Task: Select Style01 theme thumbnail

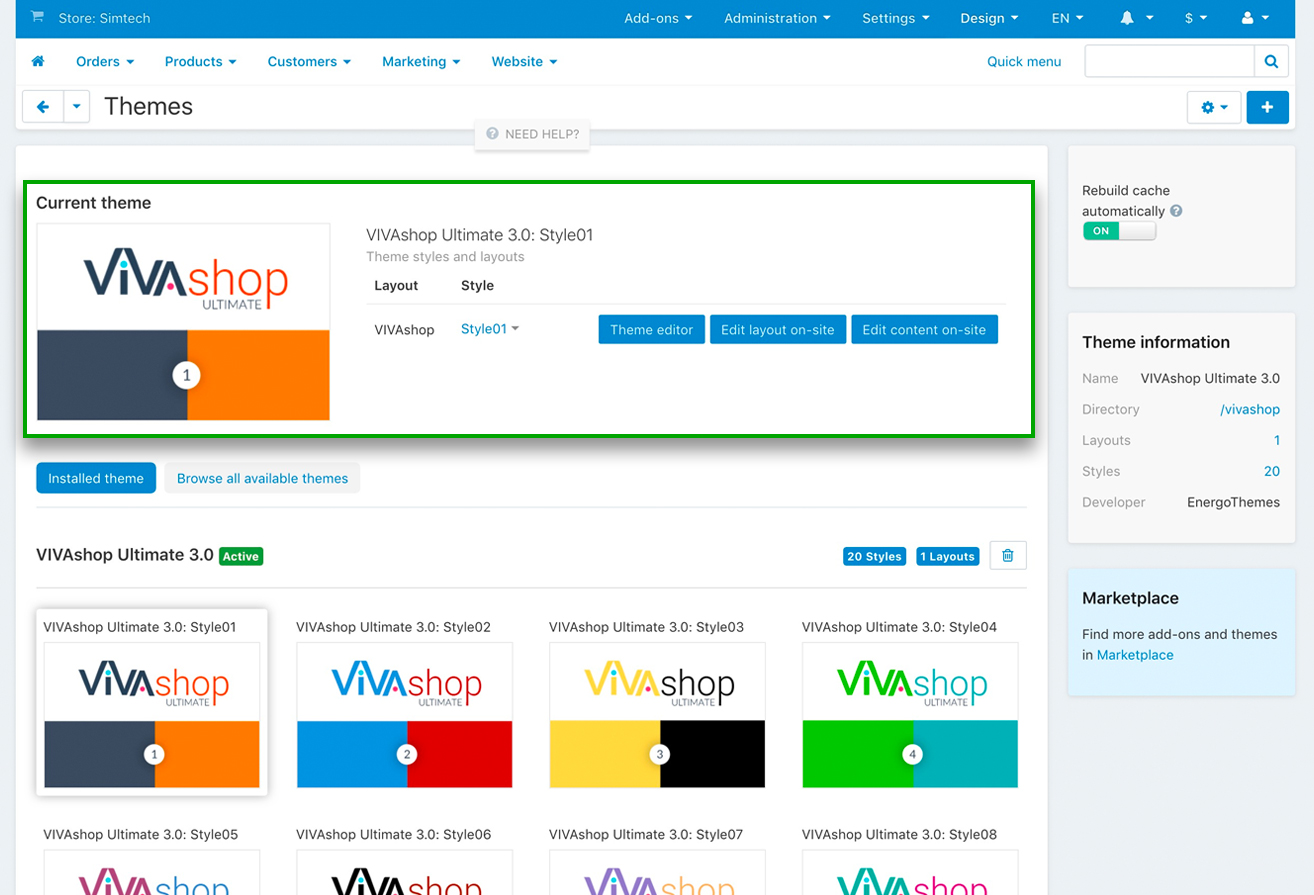Action: [x=152, y=715]
